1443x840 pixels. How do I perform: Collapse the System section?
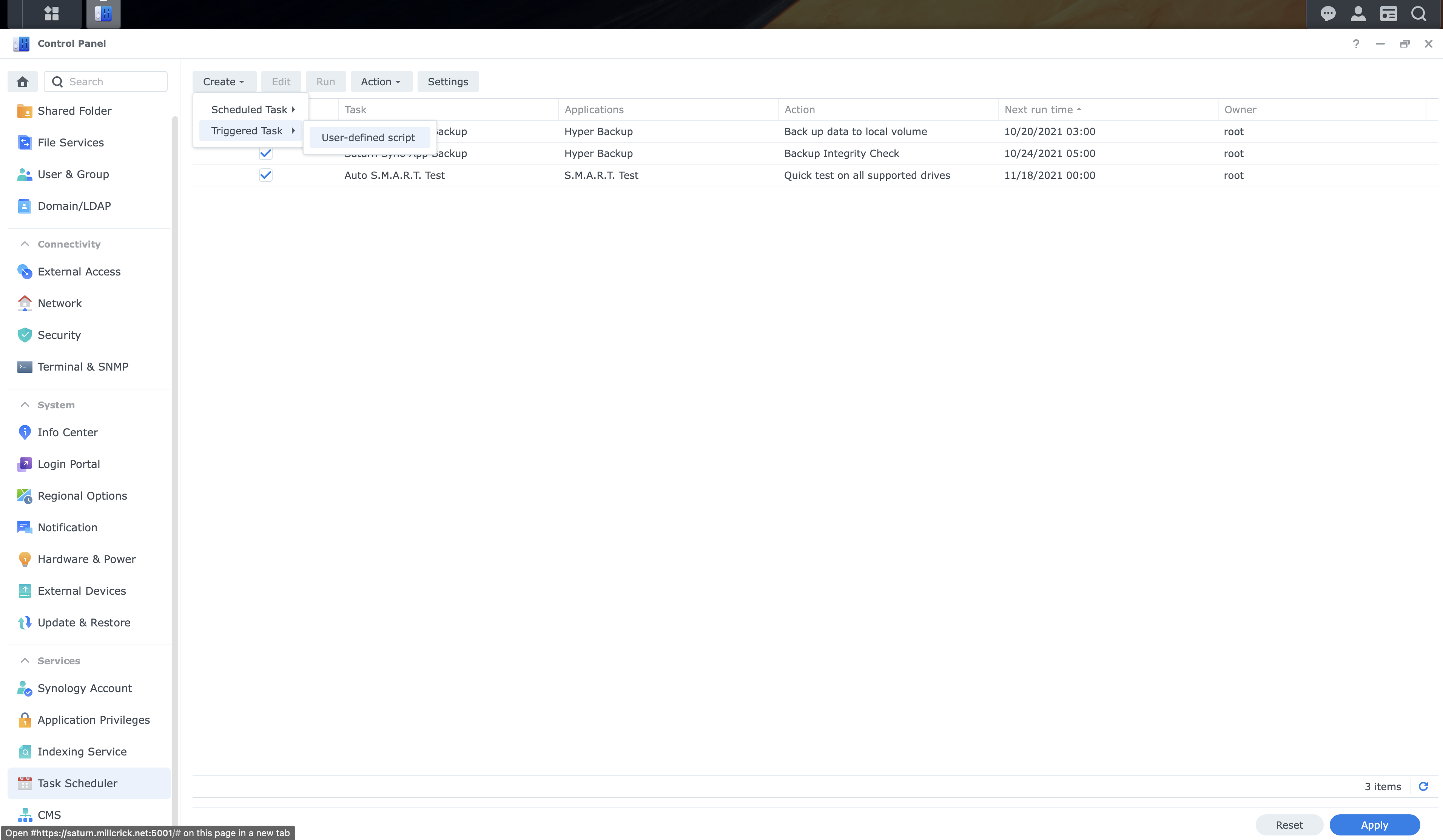25,405
